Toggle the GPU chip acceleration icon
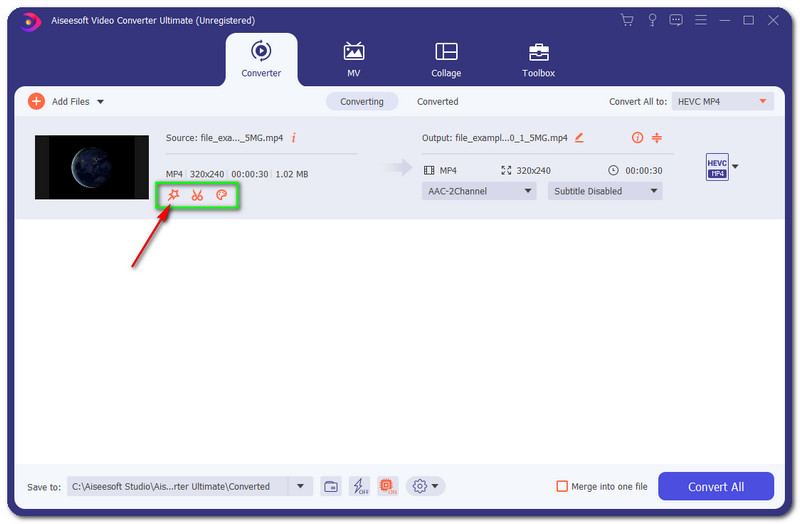 tap(387, 487)
